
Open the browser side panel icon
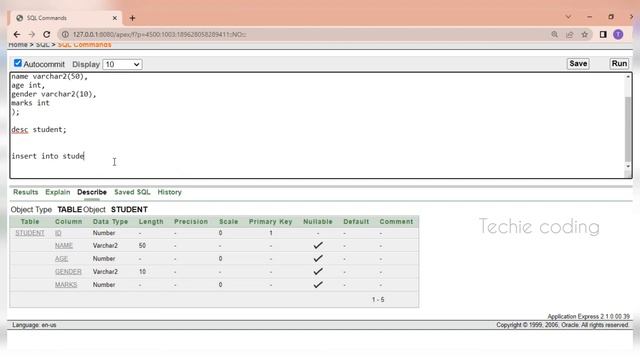(603, 35)
